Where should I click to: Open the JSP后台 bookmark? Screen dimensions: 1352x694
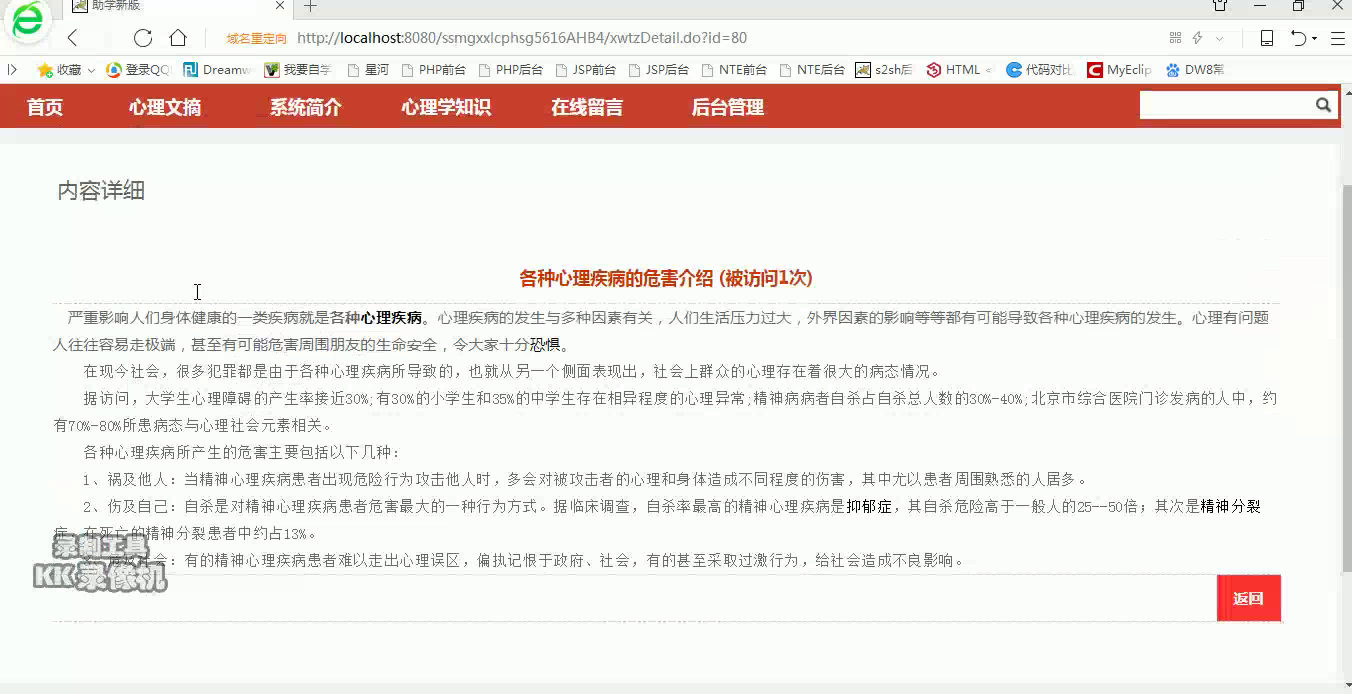(659, 70)
